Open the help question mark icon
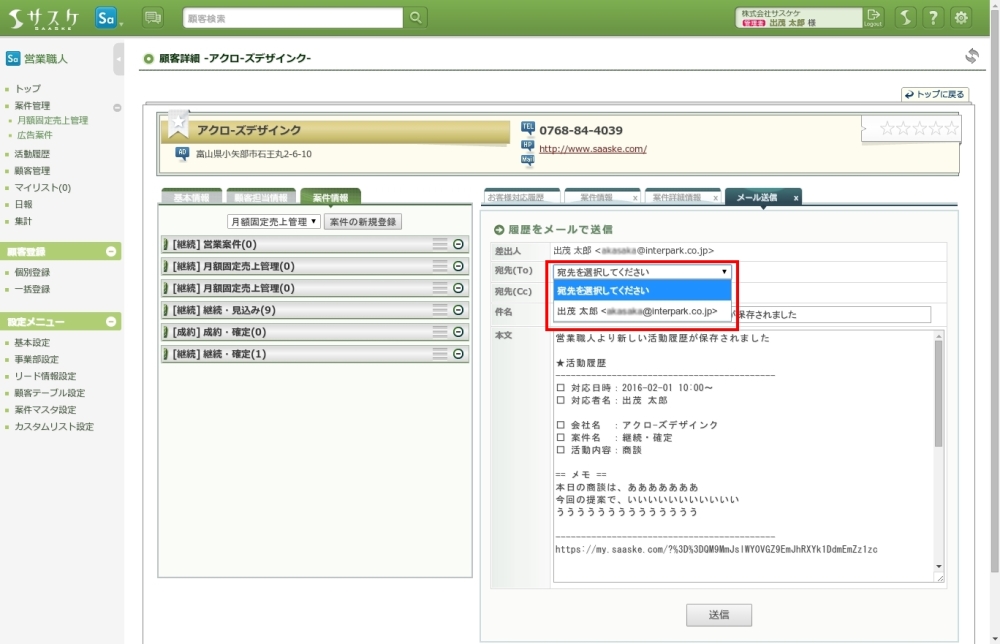This screenshot has width=1000, height=644. pos(932,17)
